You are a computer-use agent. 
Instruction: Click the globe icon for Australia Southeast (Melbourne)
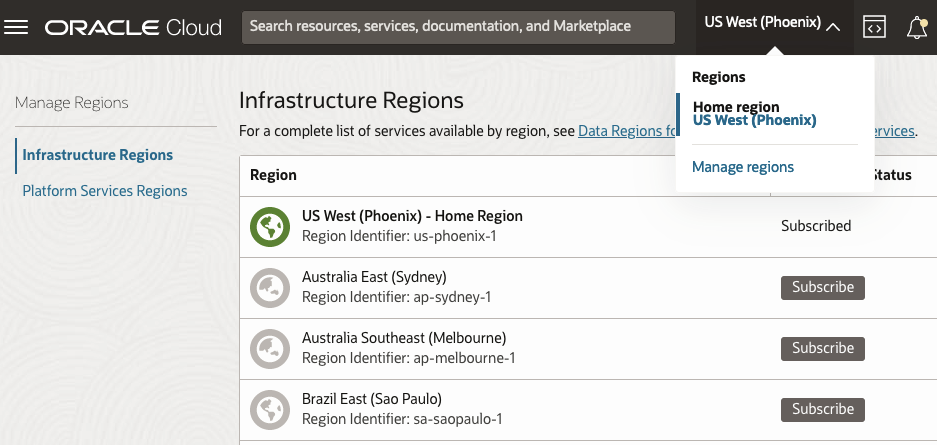point(270,349)
